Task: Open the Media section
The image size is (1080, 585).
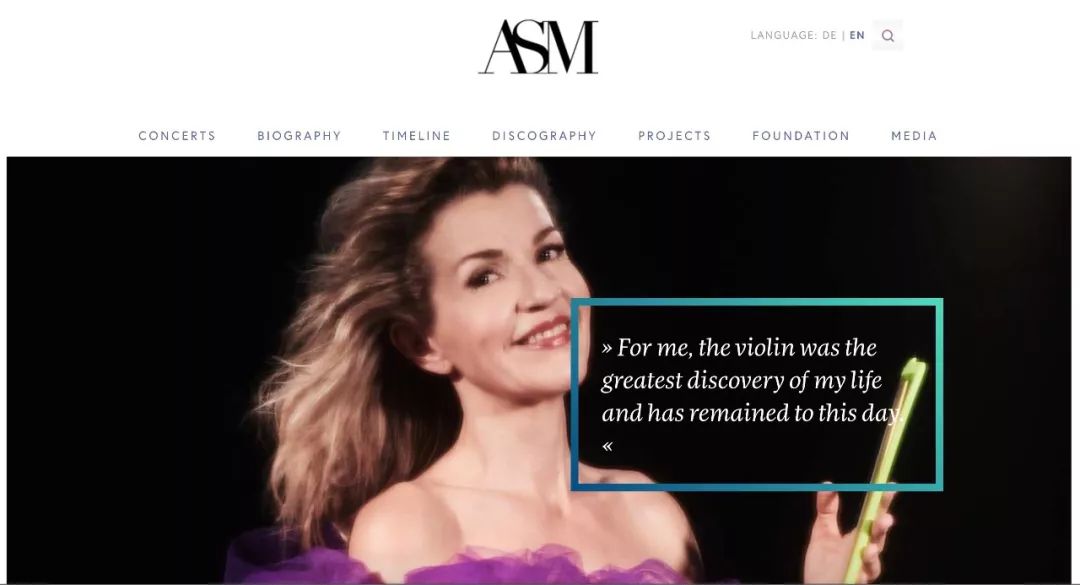Action: click(x=914, y=136)
